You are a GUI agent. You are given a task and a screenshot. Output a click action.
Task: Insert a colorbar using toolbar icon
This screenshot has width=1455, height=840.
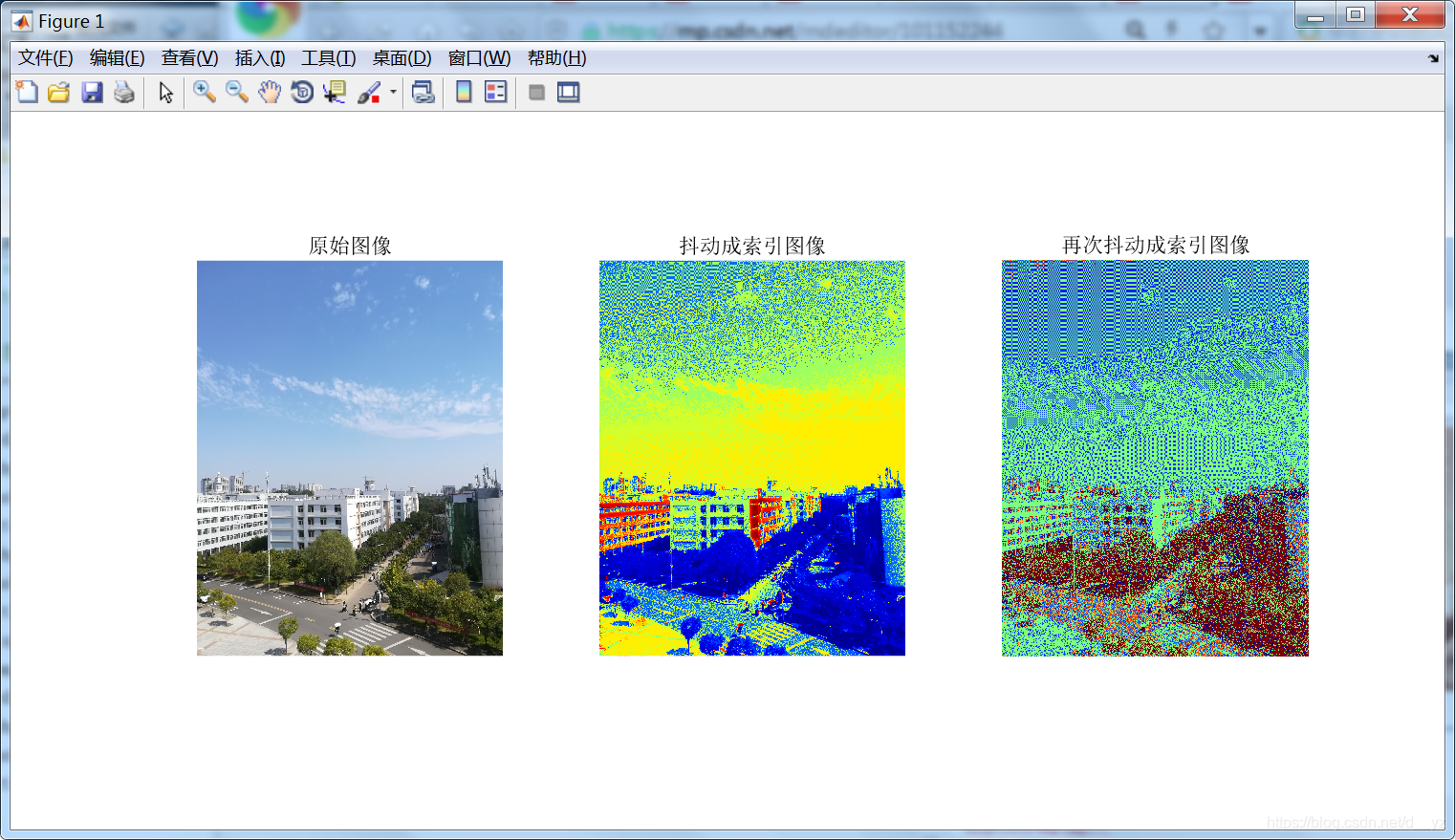pyautogui.click(x=464, y=92)
